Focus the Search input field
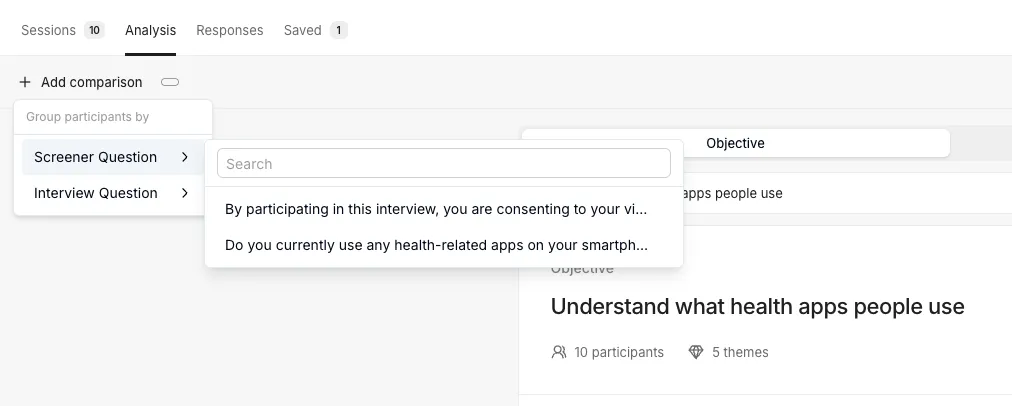Screen dimensions: 1012x406 point(444,163)
